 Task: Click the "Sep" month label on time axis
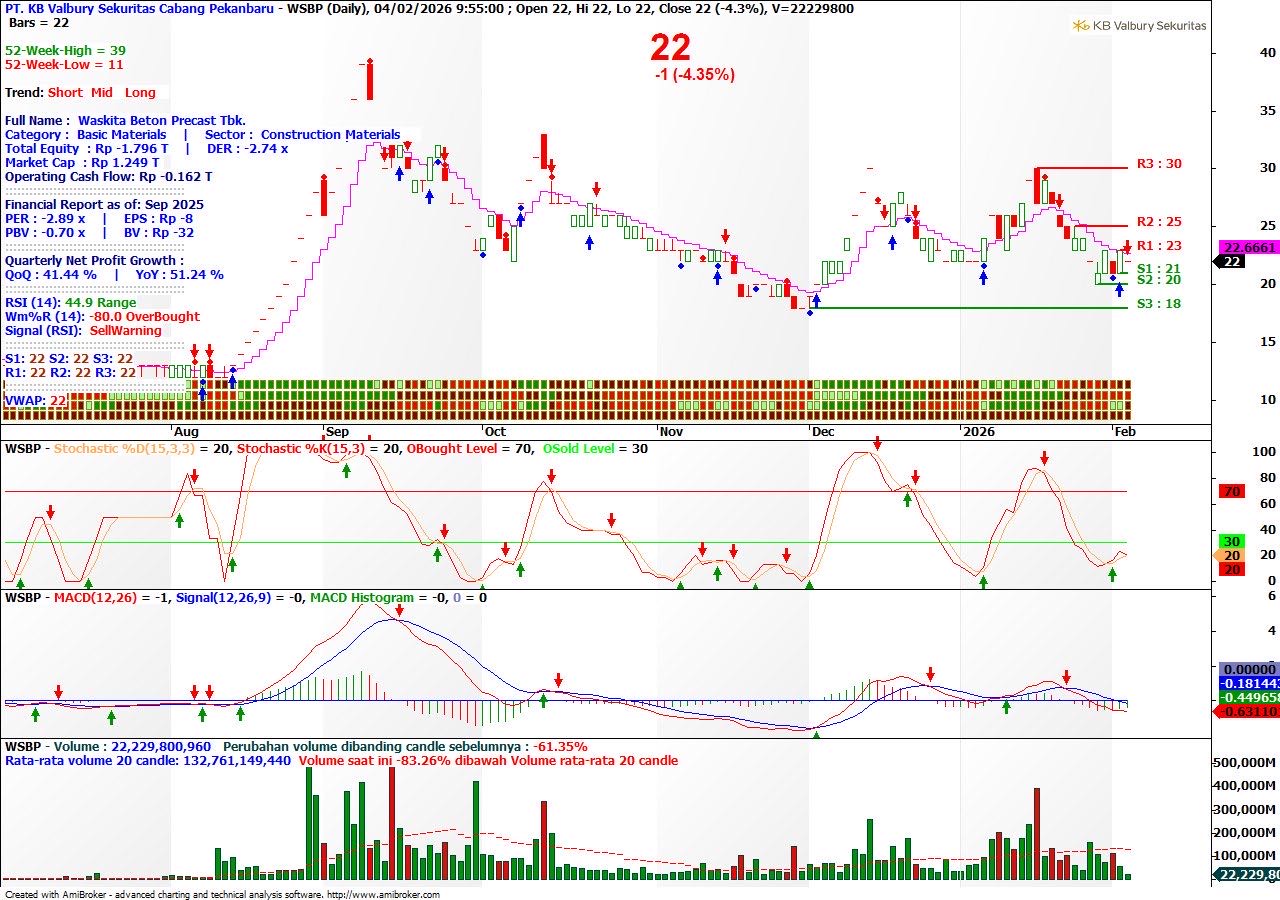[337, 432]
